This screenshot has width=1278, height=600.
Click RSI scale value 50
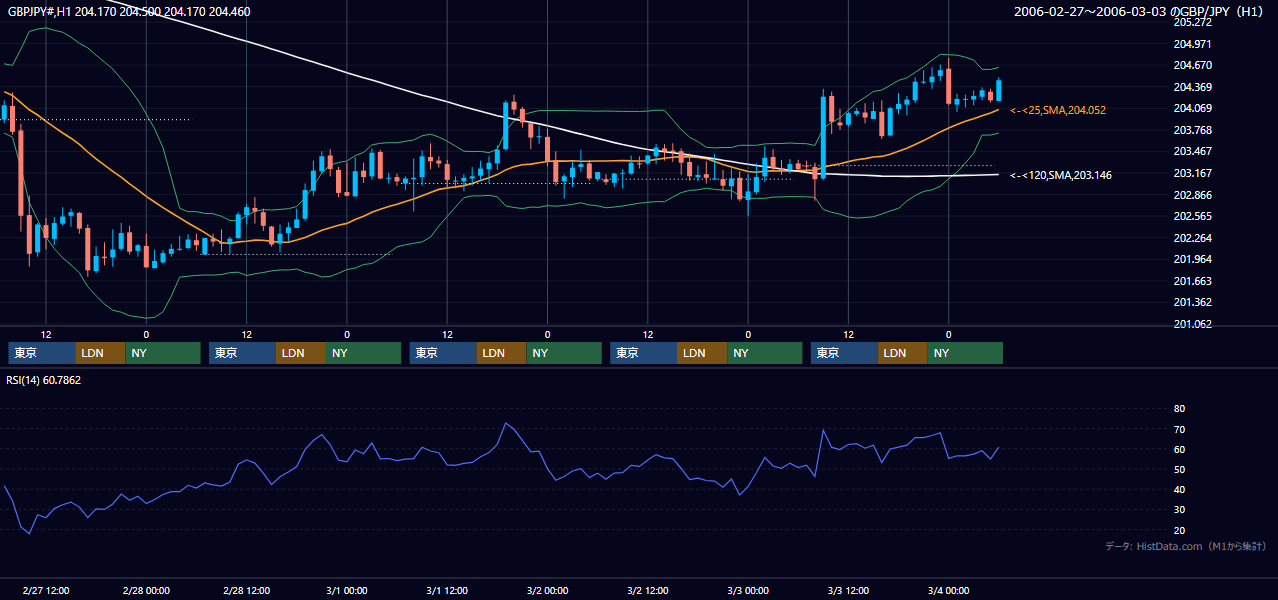(1179, 469)
